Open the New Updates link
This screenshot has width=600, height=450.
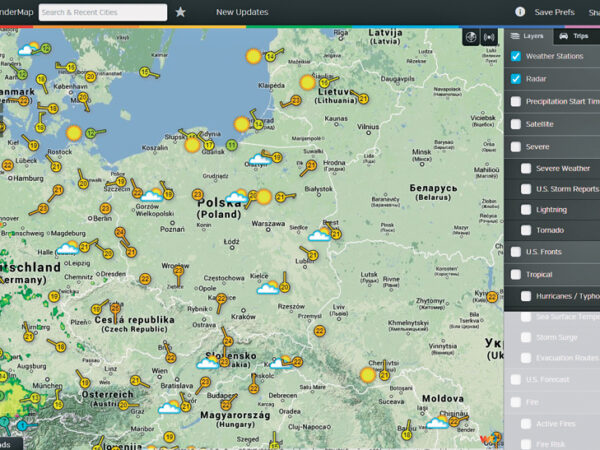(242, 12)
